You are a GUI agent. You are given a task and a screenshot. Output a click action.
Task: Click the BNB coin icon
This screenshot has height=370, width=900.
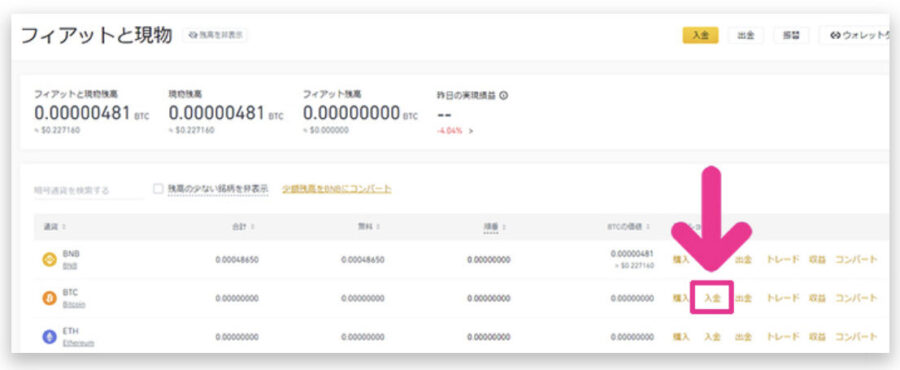50,260
